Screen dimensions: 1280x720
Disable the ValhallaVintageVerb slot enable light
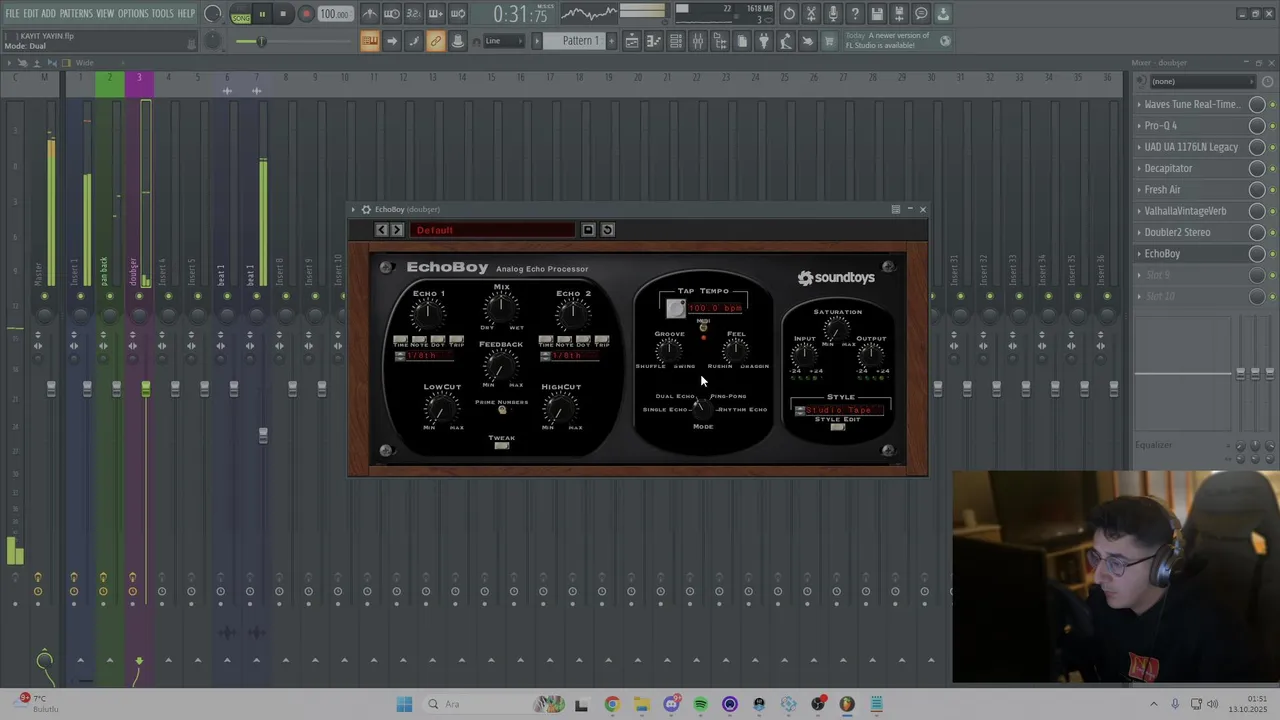1272,211
